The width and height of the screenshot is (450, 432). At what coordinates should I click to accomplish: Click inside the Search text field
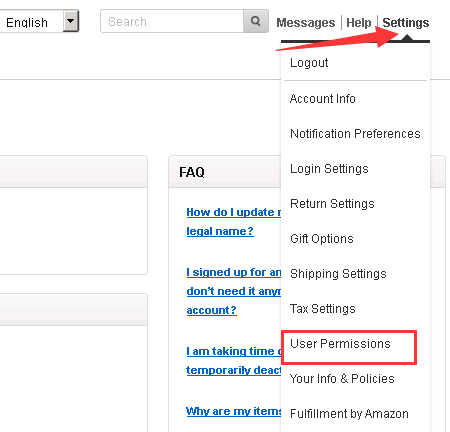(172, 21)
